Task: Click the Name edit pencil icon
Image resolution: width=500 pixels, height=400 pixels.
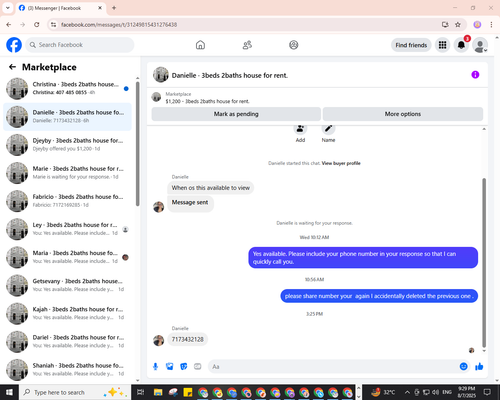Action: pos(328,129)
